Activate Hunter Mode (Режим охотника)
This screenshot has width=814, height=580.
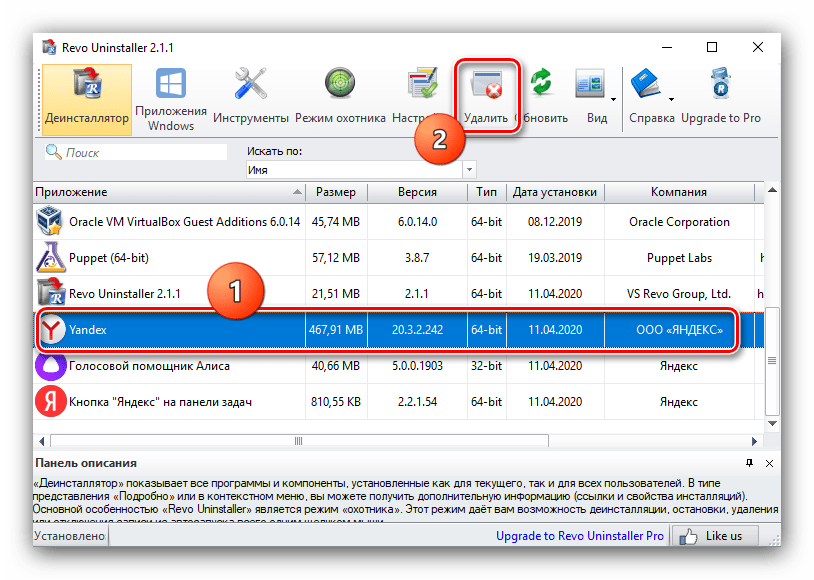click(340, 100)
